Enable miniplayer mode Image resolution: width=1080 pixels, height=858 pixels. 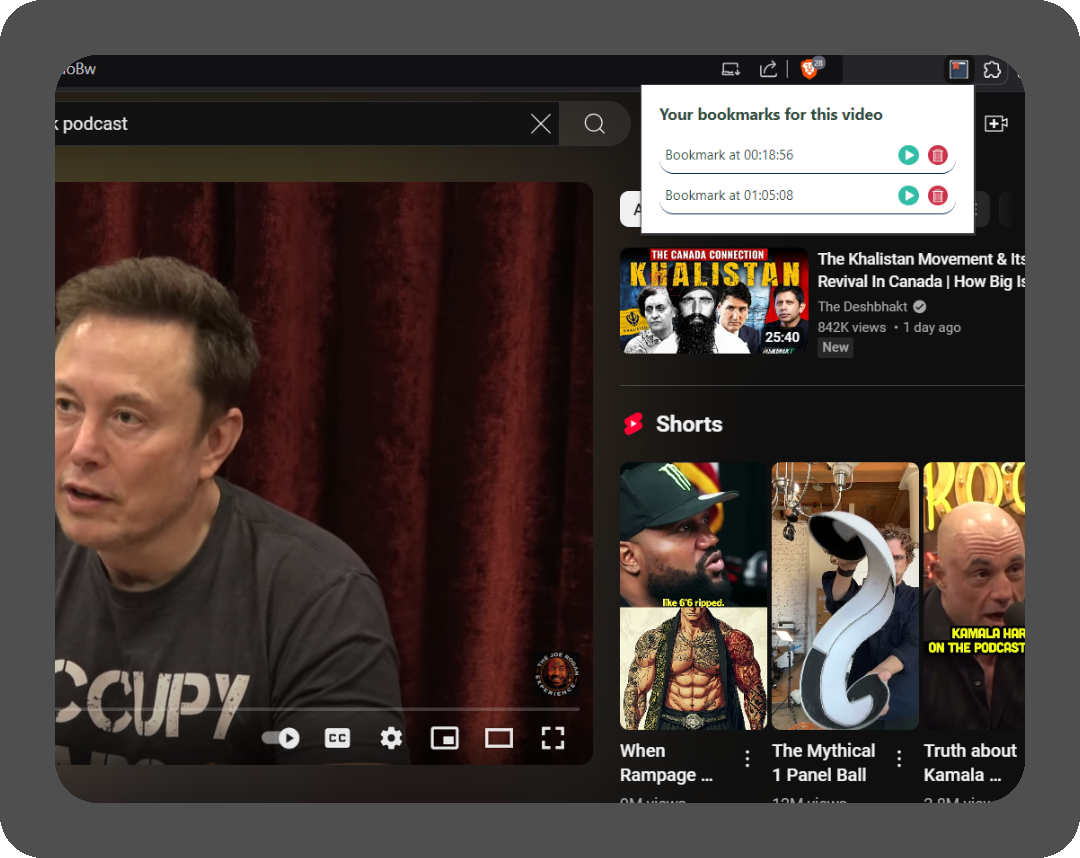444,738
